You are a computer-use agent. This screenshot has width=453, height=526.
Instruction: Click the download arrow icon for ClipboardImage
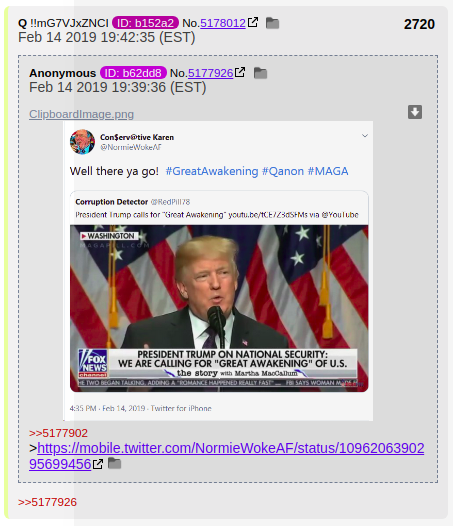click(415, 112)
